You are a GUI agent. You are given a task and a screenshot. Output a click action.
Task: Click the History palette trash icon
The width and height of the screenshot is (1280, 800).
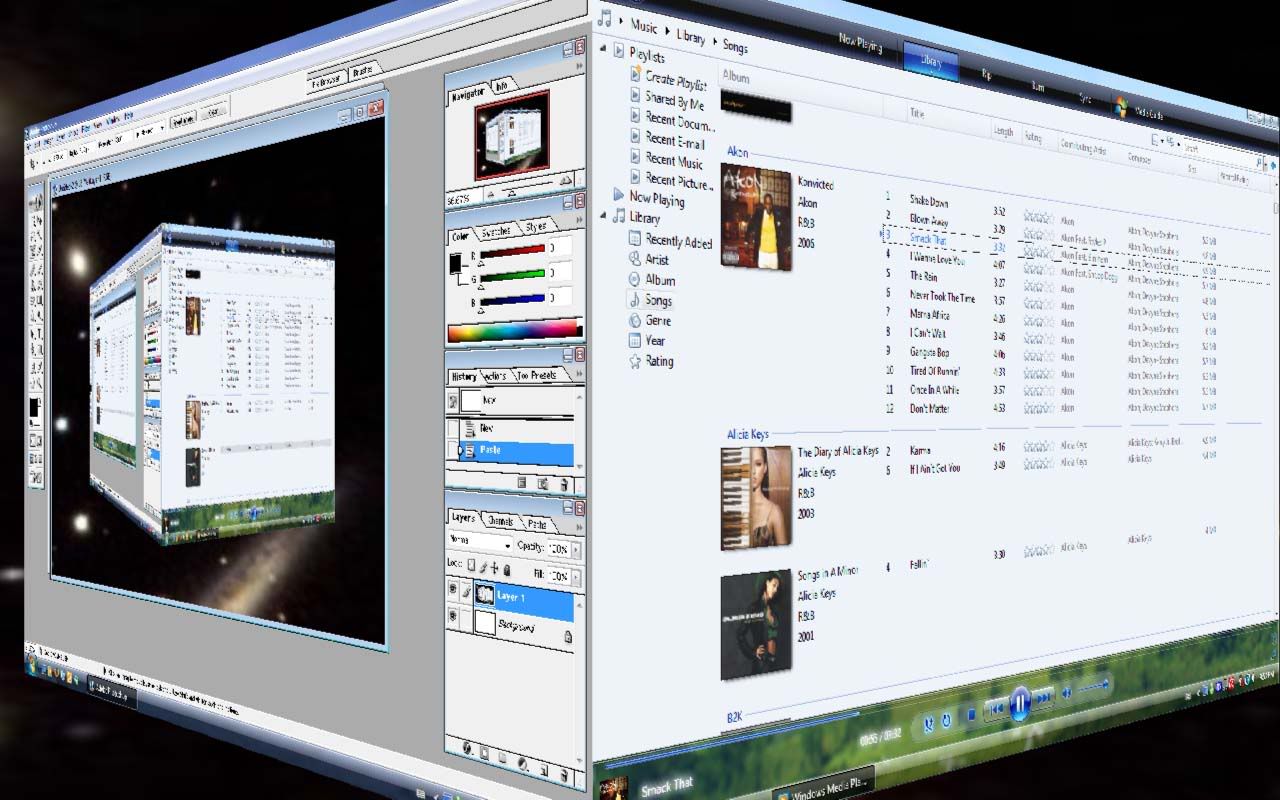[x=564, y=485]
